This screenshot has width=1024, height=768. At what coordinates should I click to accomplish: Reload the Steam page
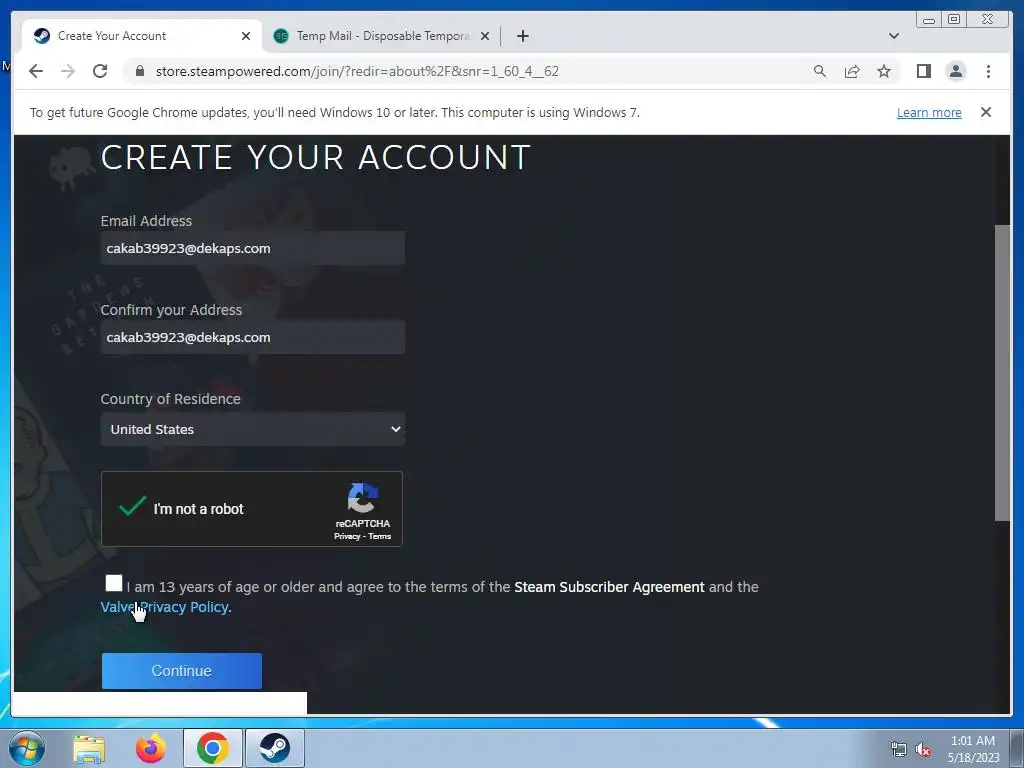pos(100,71)
